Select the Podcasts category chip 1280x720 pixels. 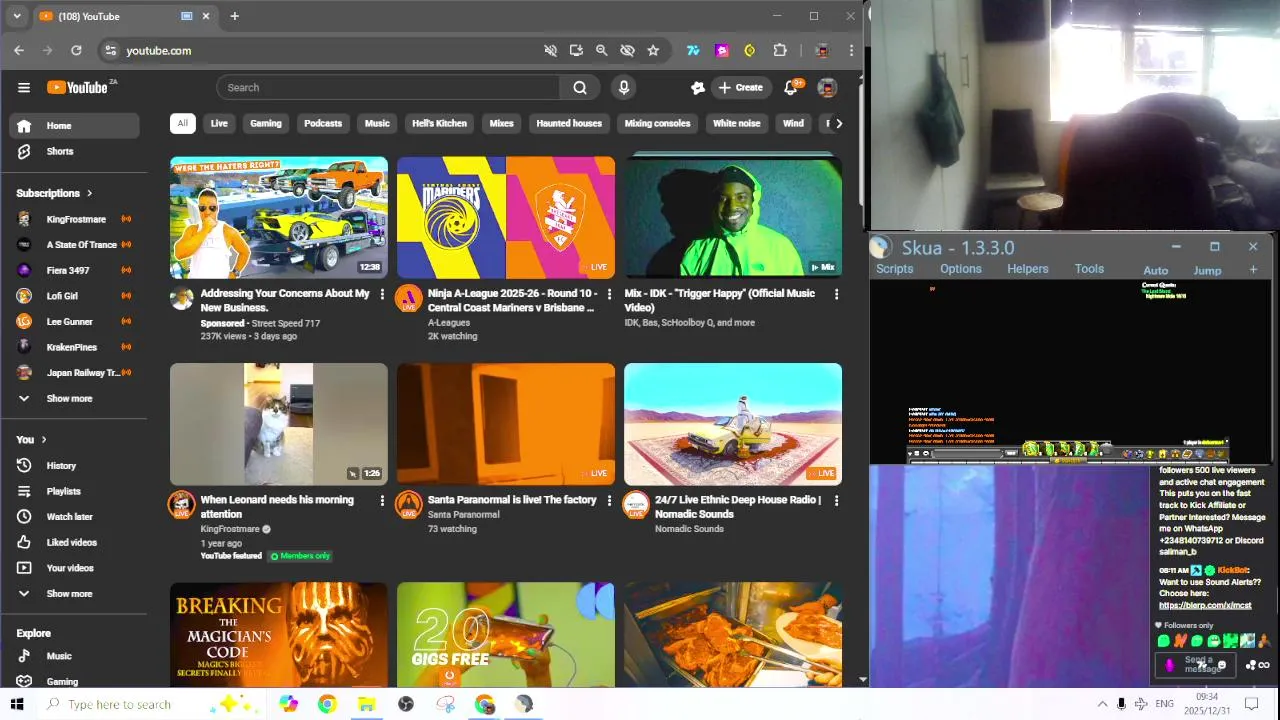tap(323, 123)
